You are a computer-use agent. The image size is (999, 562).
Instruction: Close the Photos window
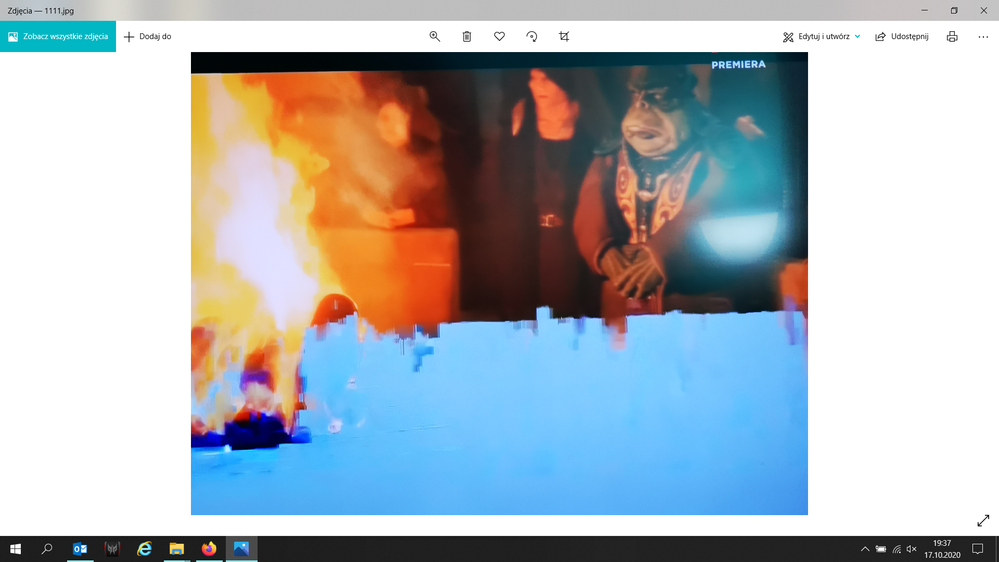[984, 10]
